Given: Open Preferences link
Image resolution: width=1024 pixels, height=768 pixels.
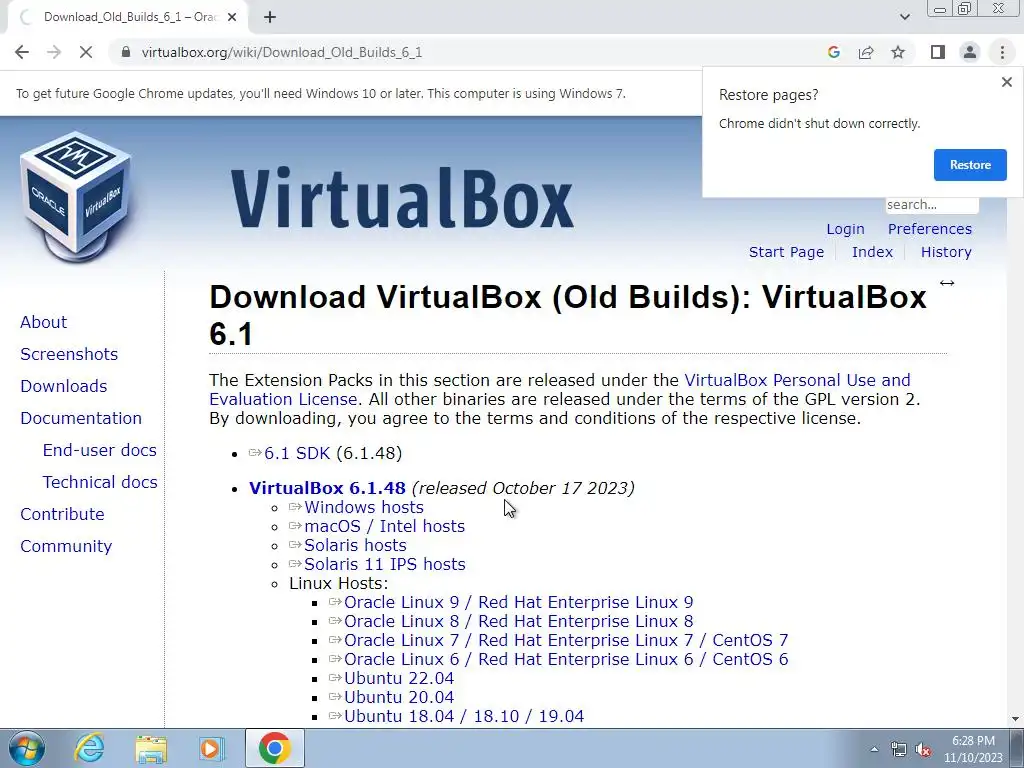Looking at the screenshot, I should pos(929,229).
